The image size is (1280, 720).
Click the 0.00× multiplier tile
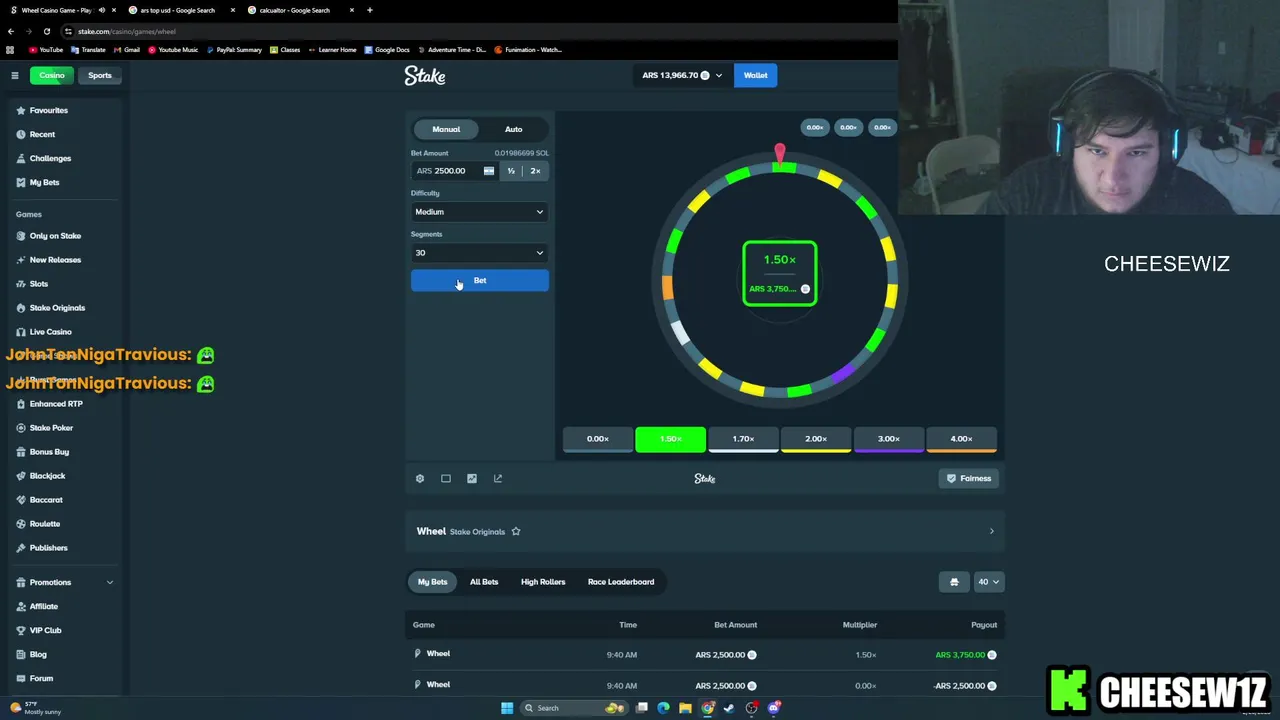pyautogui.click(x=598, y=439)
